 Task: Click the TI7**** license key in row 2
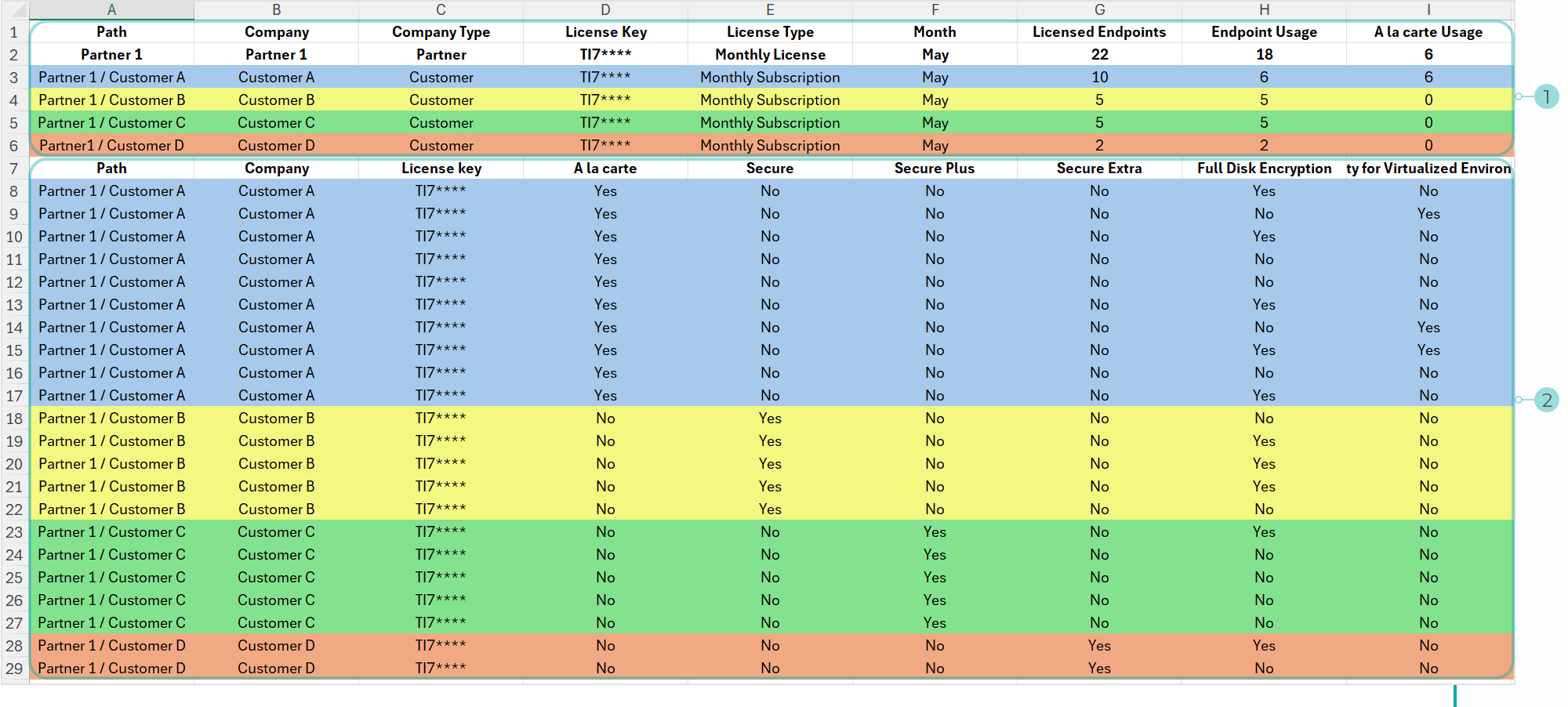[x=605, y=54]
